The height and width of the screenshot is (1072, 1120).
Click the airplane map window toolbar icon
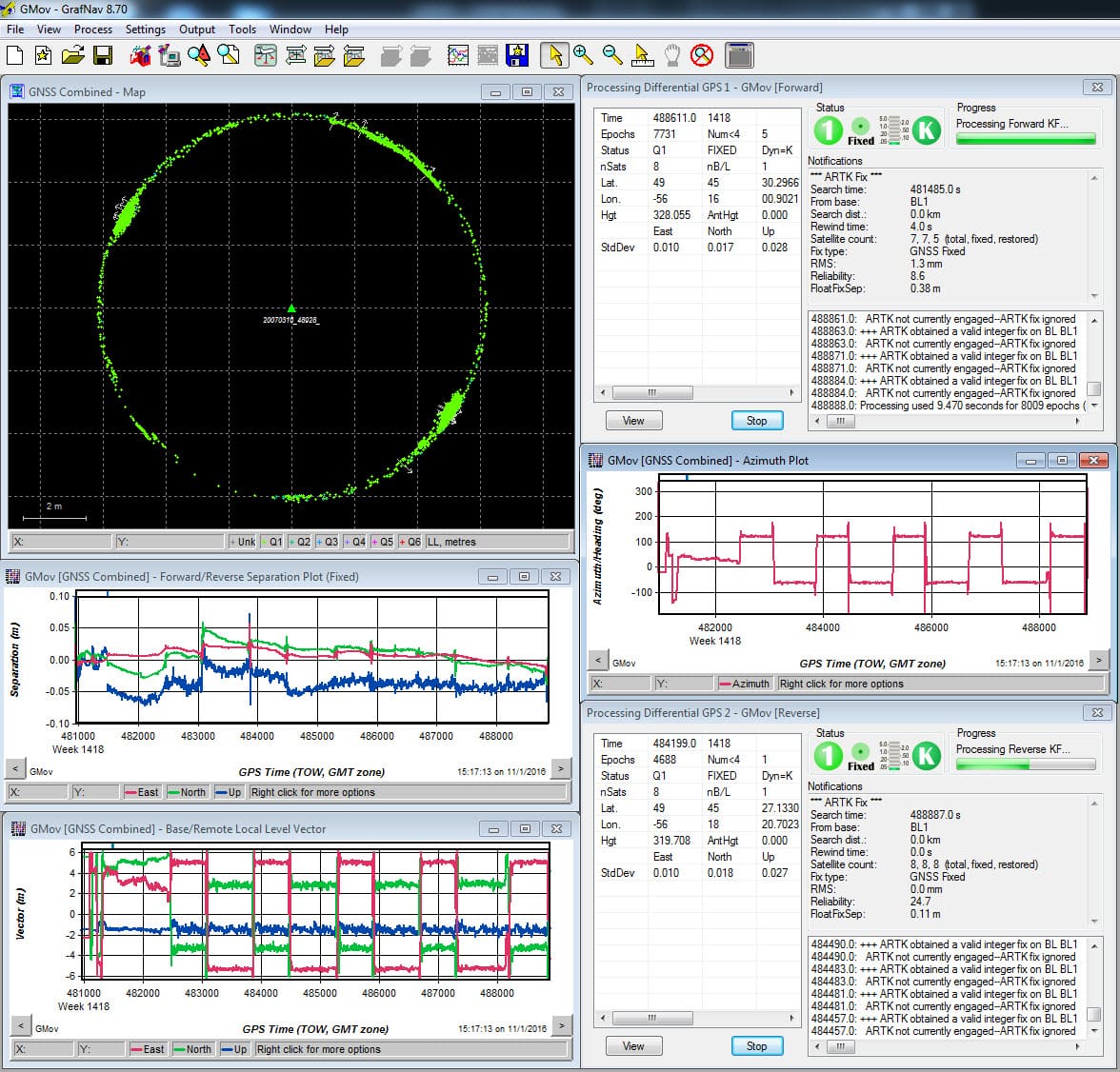point(266,55)
